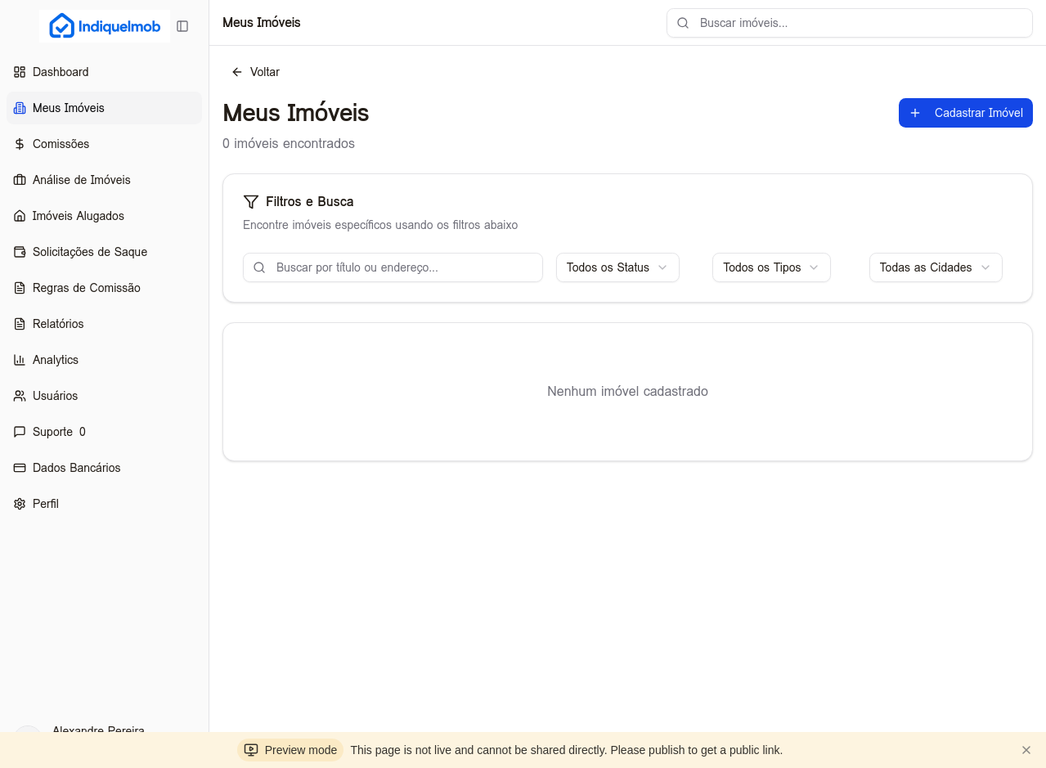
Task: Click the Análise de Imóveis briefcase icon
Action: click(20, 180)
